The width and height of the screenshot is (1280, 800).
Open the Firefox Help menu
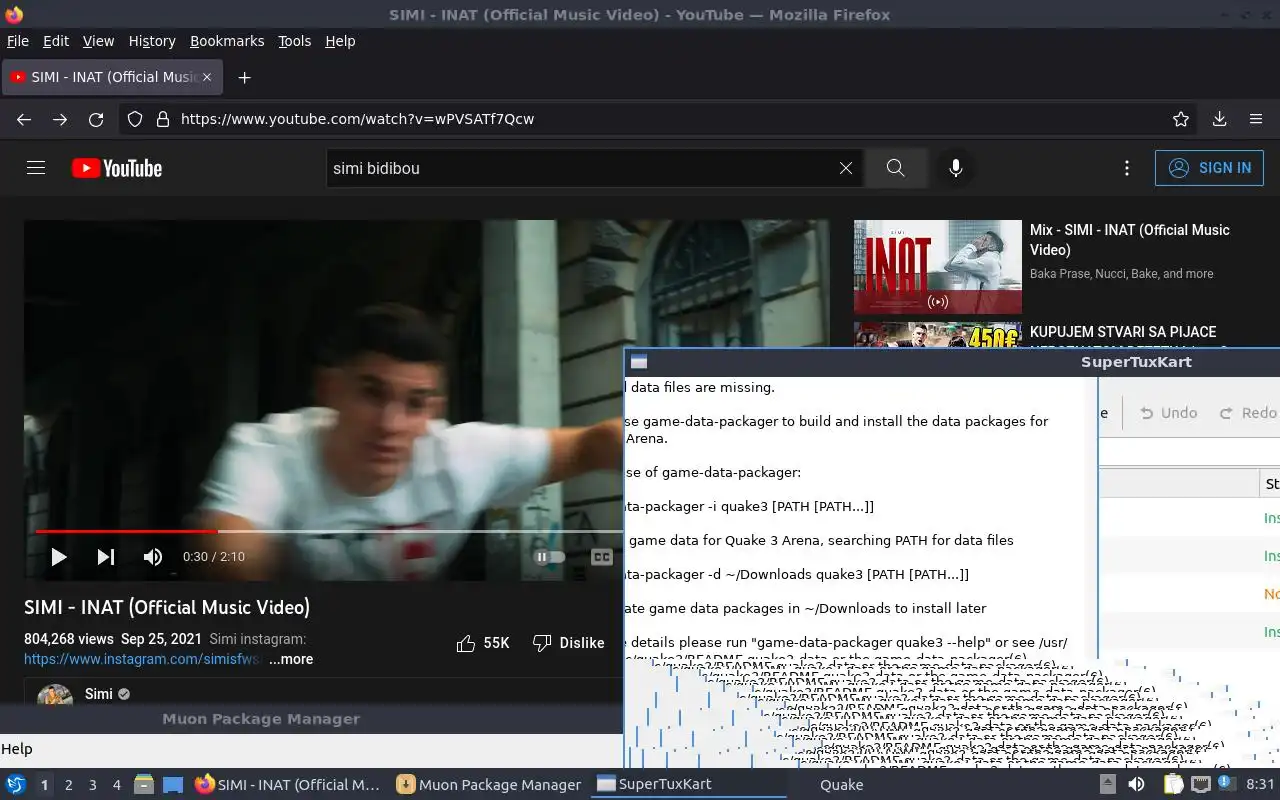[x=340, y=41]
